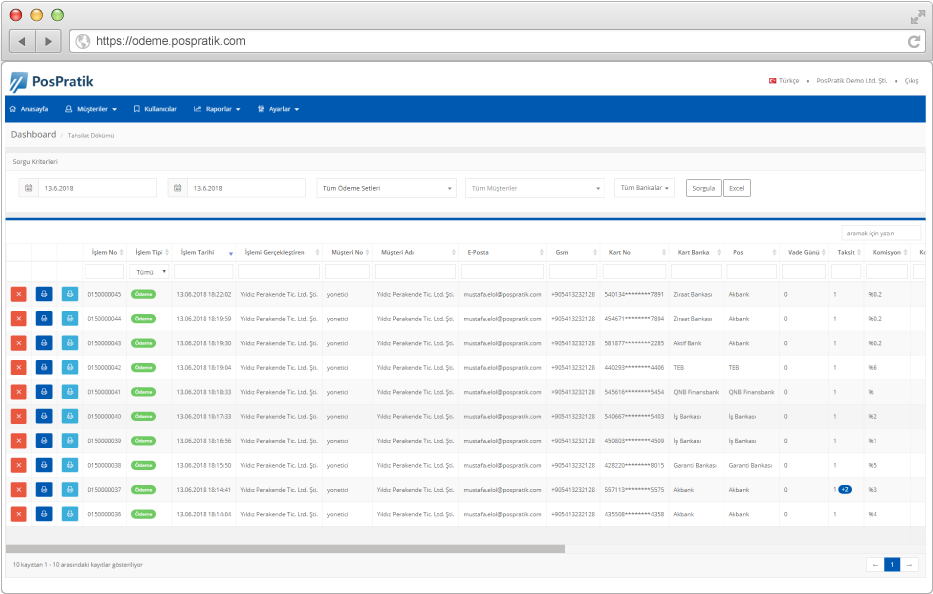Click red cancel icon for transaction 0150000037
933x594 pixels.
point(18,489)
